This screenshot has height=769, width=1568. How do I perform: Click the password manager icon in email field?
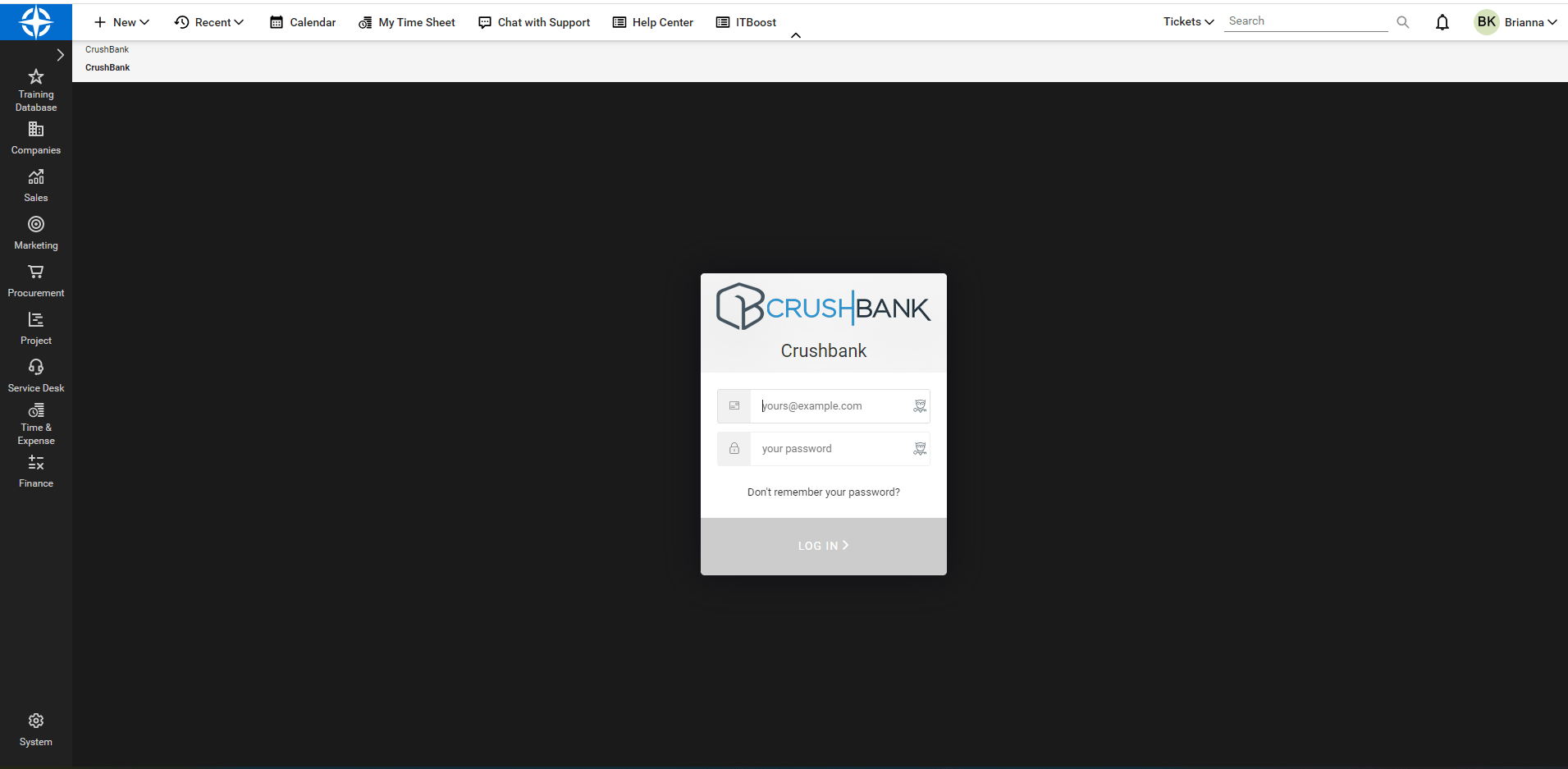pos(920,406)
